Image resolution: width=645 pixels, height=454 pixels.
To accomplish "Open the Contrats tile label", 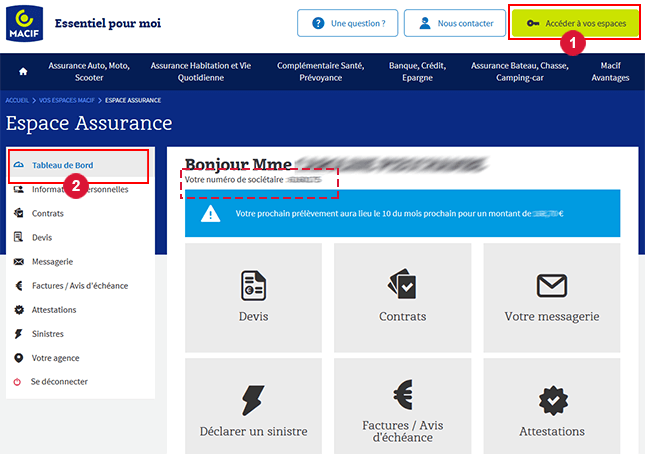I will pyautogui.click(x=402, y=316).
